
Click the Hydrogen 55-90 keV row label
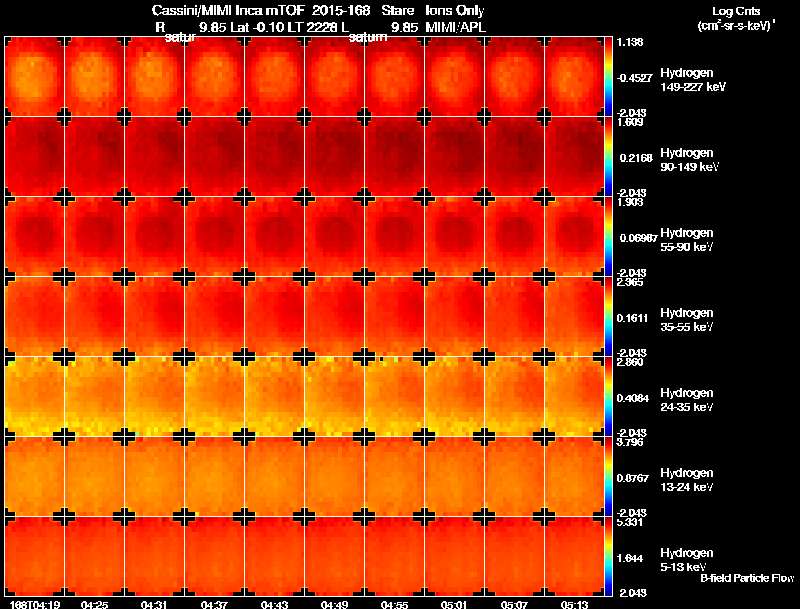[687, 240]
